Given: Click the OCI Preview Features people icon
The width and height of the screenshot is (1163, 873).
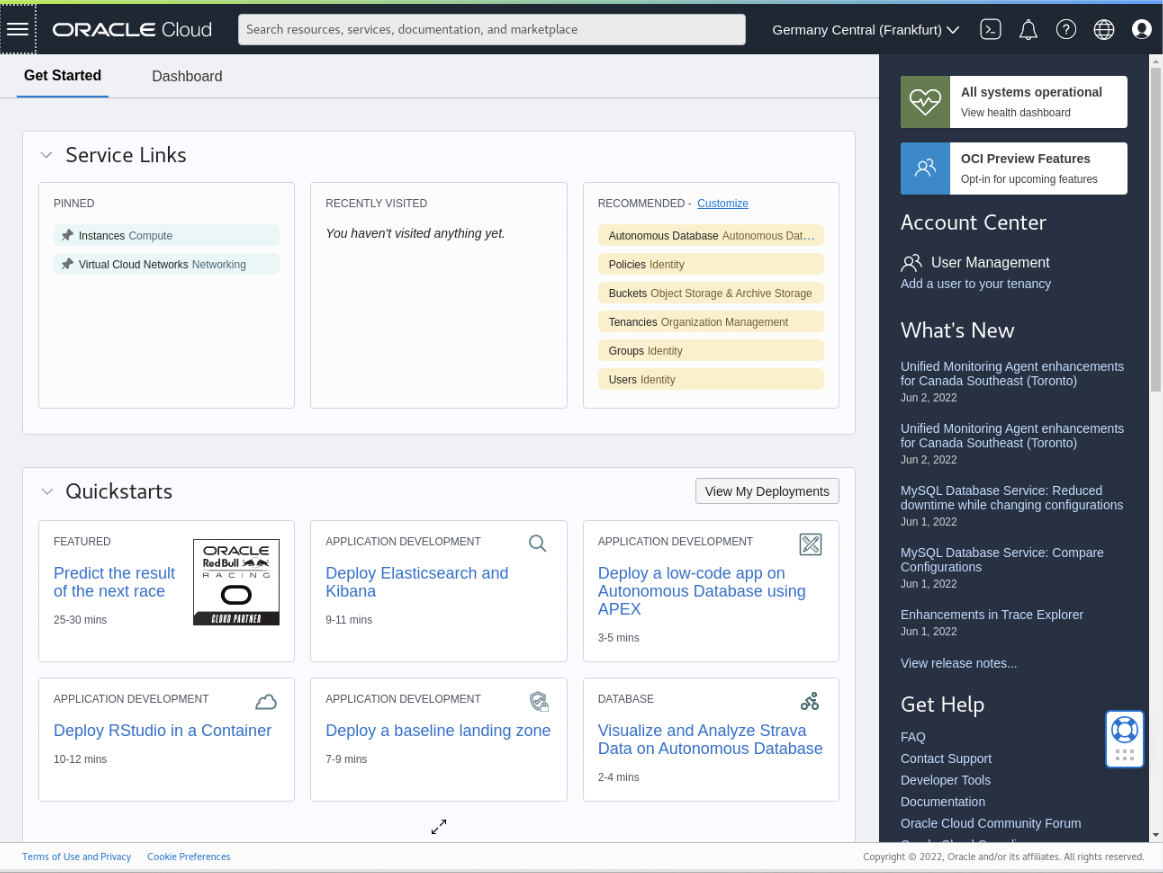Looking at the screenshot, I should coord(925,168).
